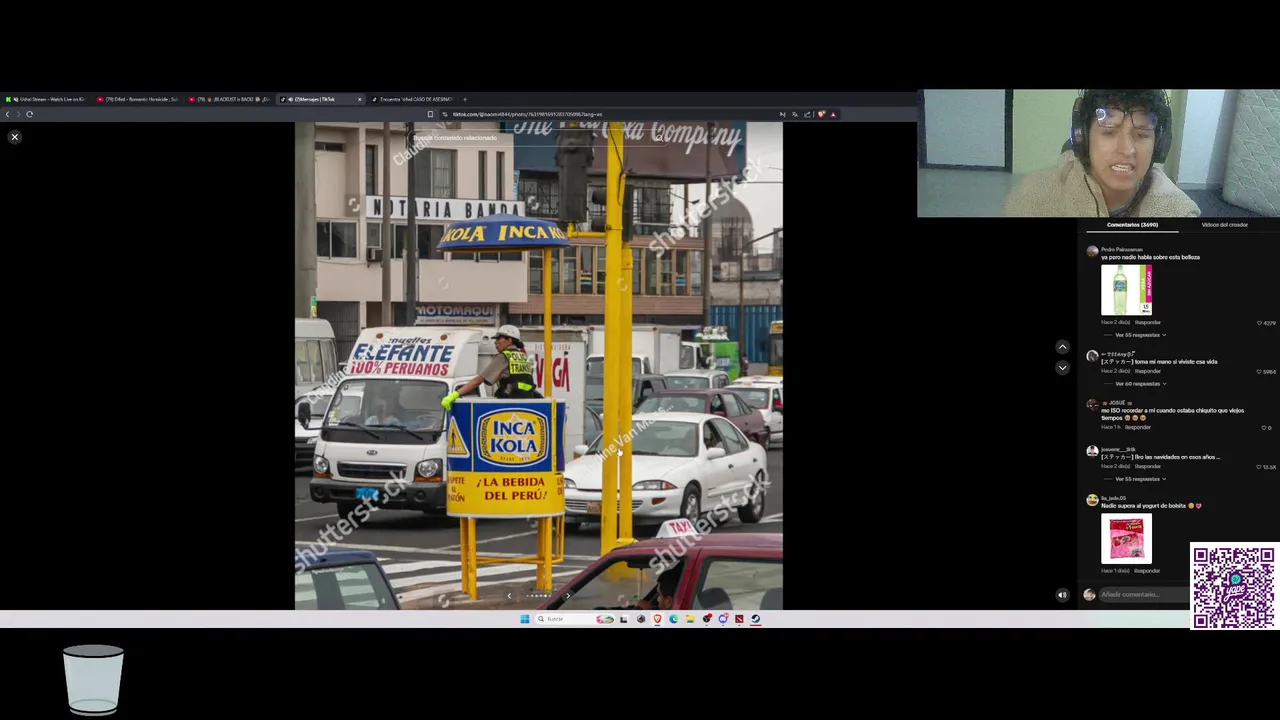Viewport: 1280px width, 720px height.
Task: Reload the TikTok page
Action: click(29, 114)
